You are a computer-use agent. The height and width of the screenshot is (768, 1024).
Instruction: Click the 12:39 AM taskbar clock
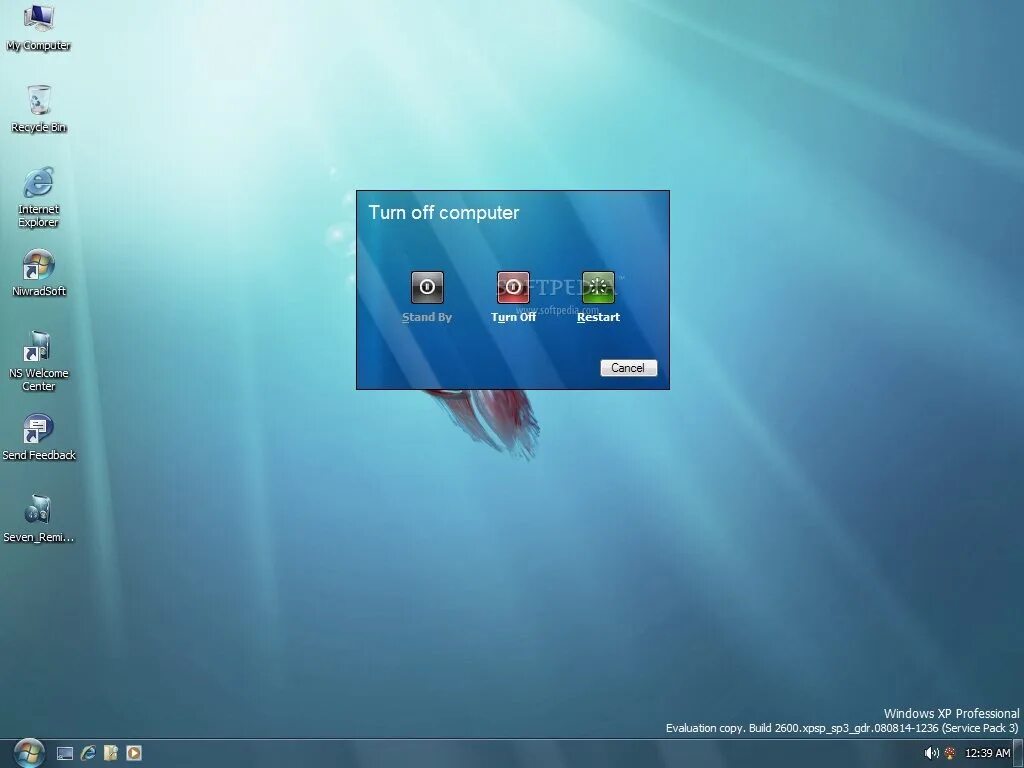pyautogui.click(x=987, y=754)
